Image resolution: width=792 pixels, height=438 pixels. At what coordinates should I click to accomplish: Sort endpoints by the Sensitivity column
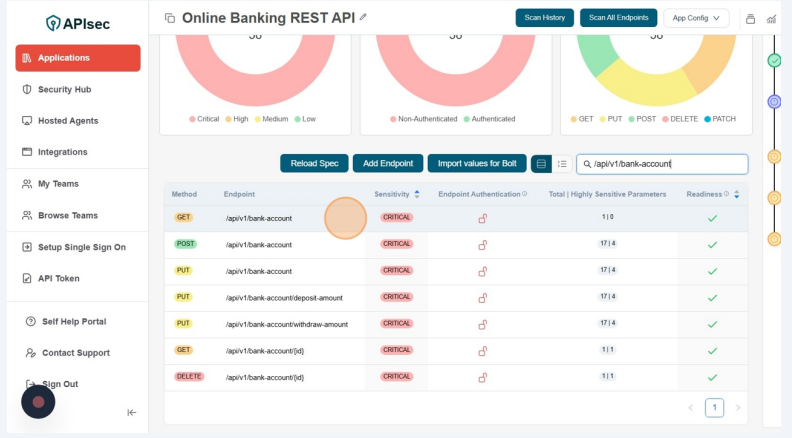(x=416, y=194)
